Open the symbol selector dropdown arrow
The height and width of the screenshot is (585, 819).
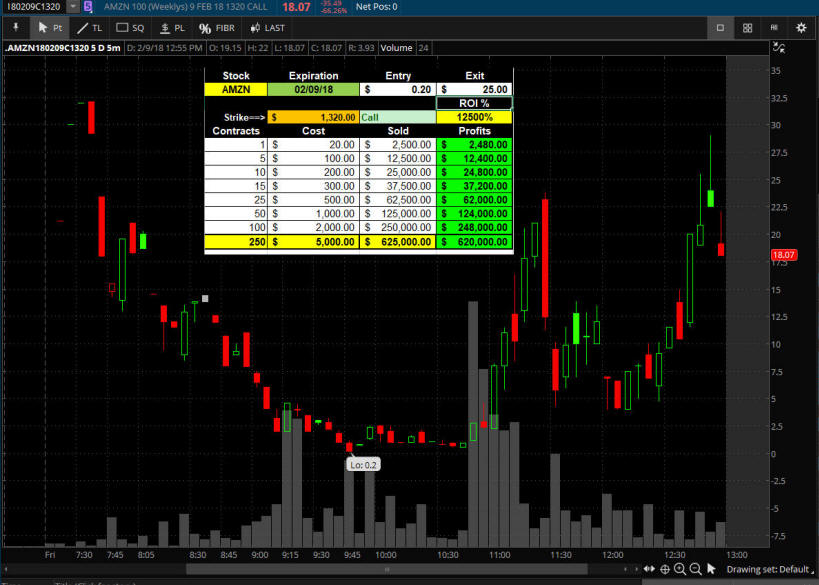(x=73, y=7)
